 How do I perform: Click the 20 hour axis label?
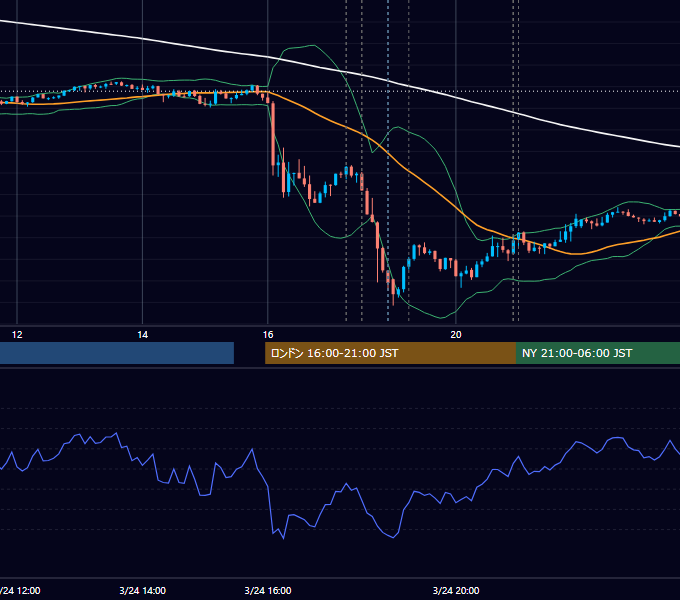456,335
